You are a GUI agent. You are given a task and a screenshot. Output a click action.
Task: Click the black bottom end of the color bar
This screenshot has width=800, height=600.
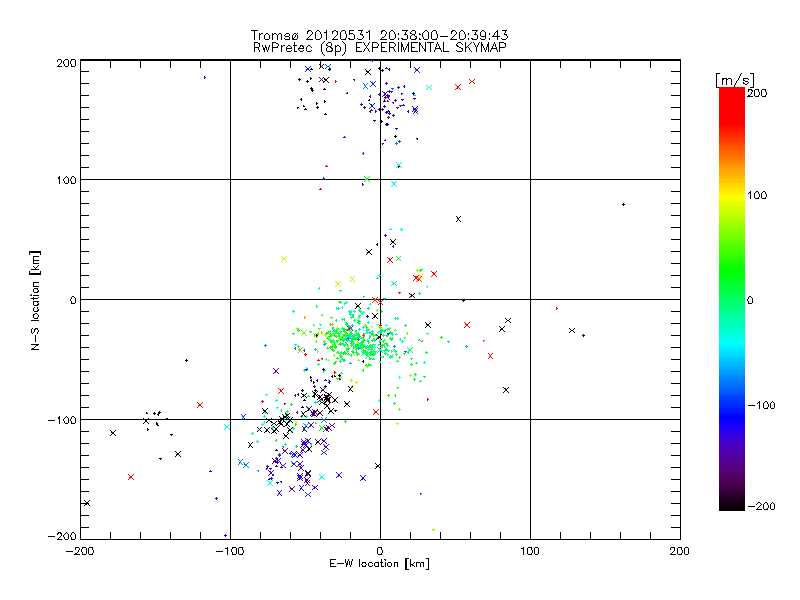[732, 503]
